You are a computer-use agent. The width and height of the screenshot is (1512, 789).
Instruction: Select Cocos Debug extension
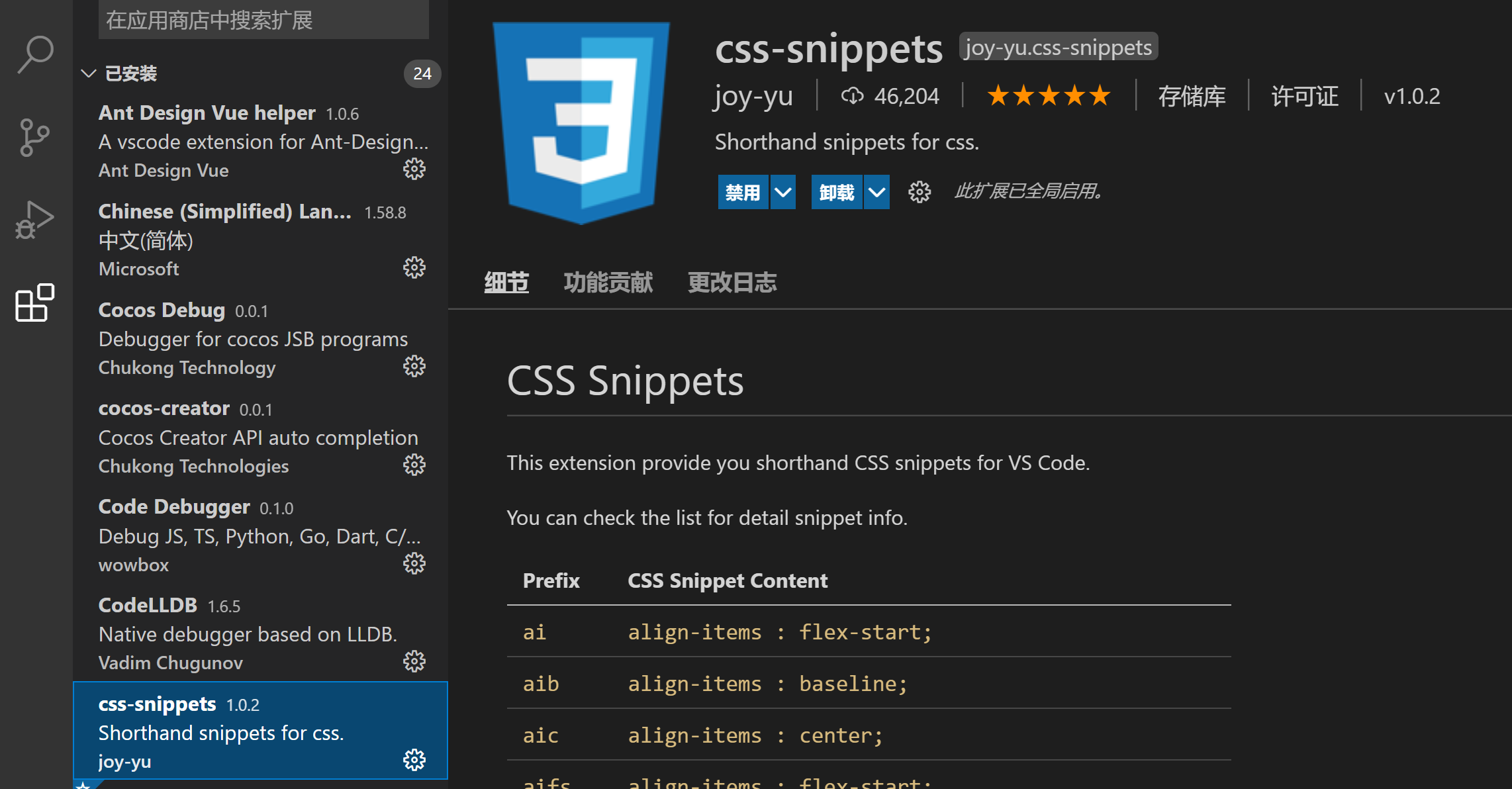click(x=260, y=338)
